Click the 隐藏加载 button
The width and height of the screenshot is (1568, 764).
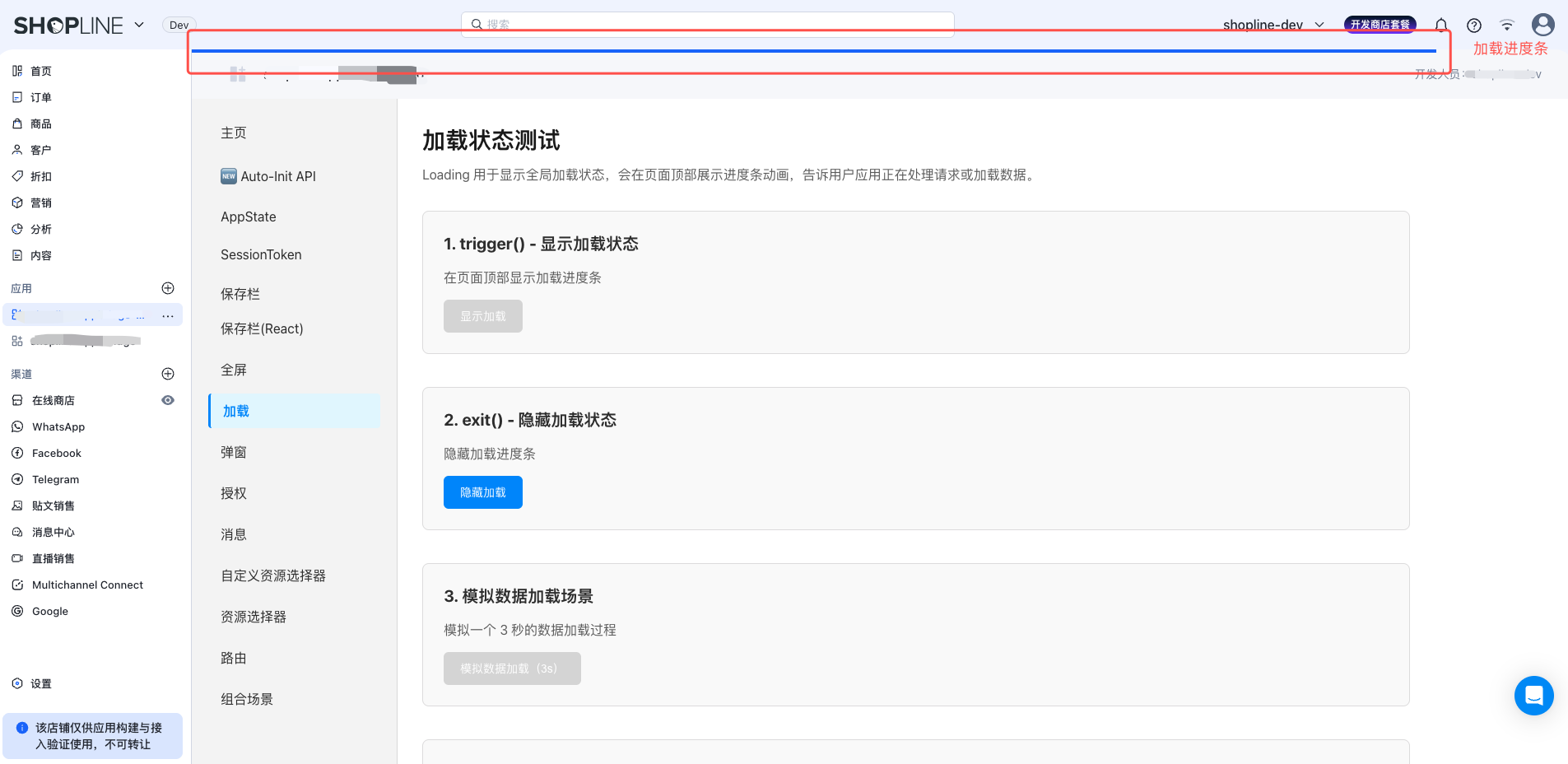tap(482, 492)
